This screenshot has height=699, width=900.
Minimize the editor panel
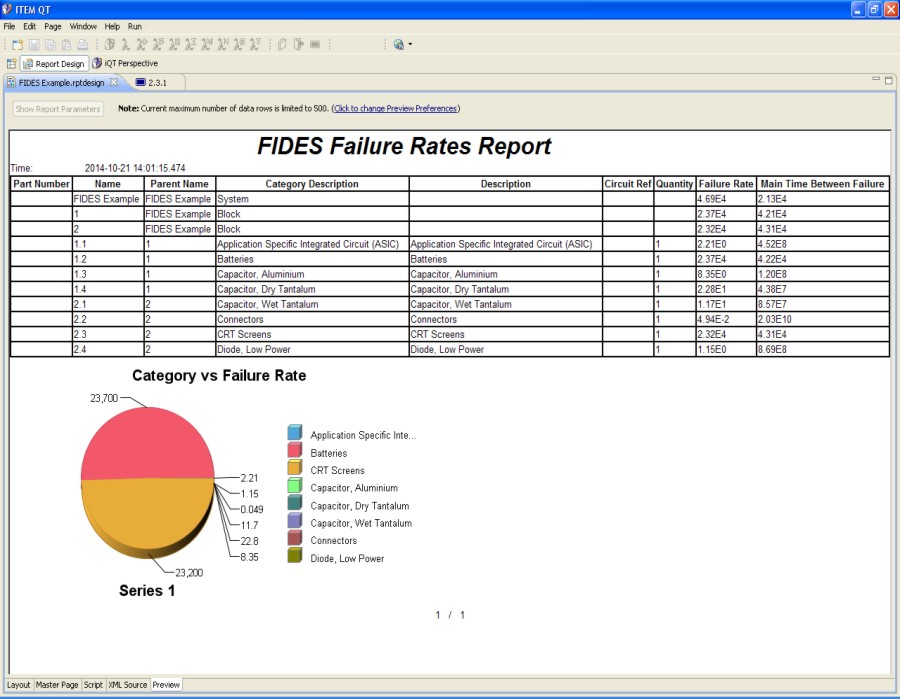(x=876, y=80)
